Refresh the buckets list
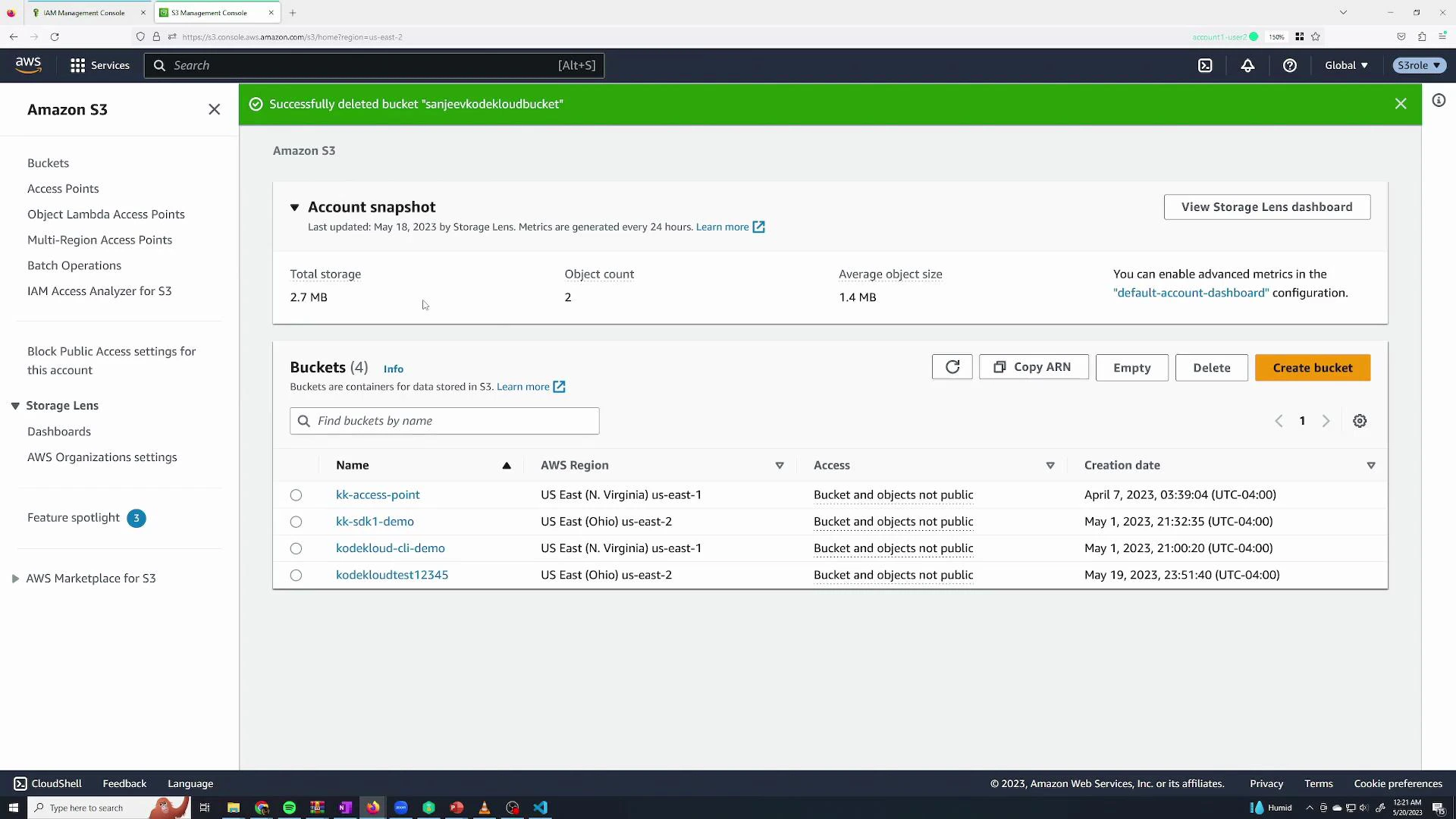The image size is (1456, 819). point(952,367)
